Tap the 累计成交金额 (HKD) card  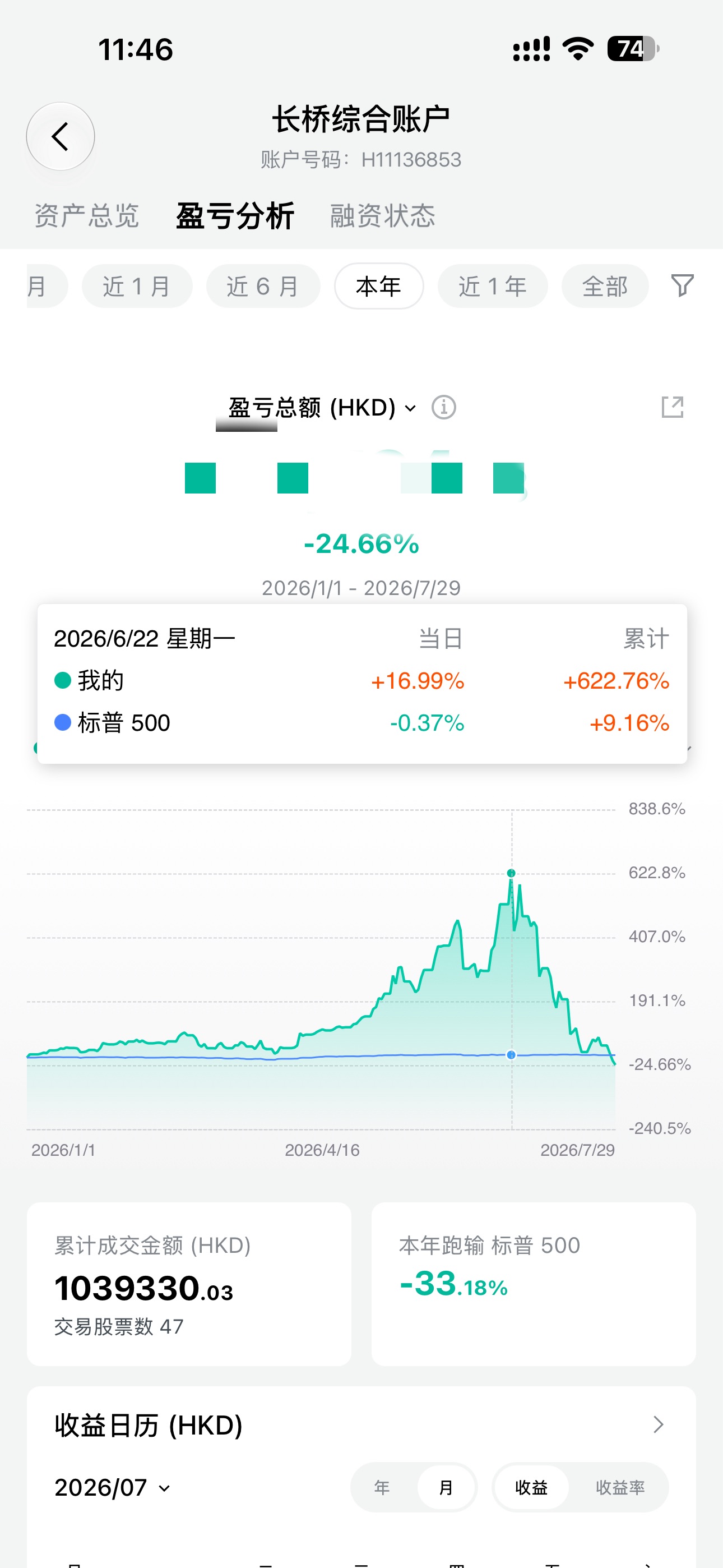(x=189, y=1284)
